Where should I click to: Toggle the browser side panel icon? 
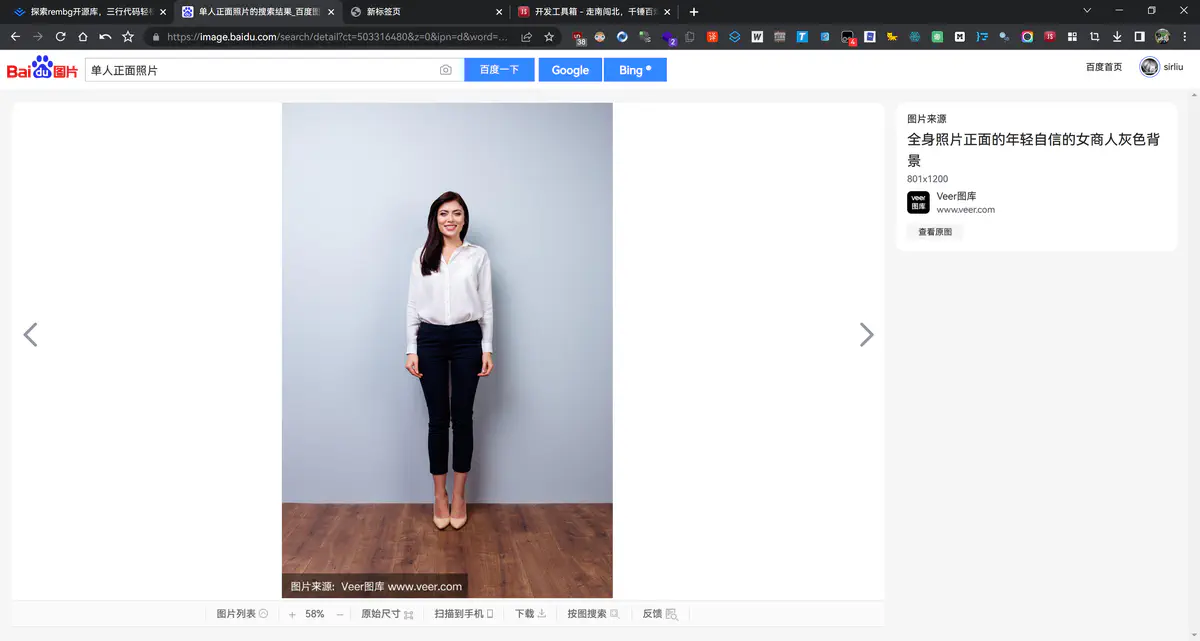1139,37
